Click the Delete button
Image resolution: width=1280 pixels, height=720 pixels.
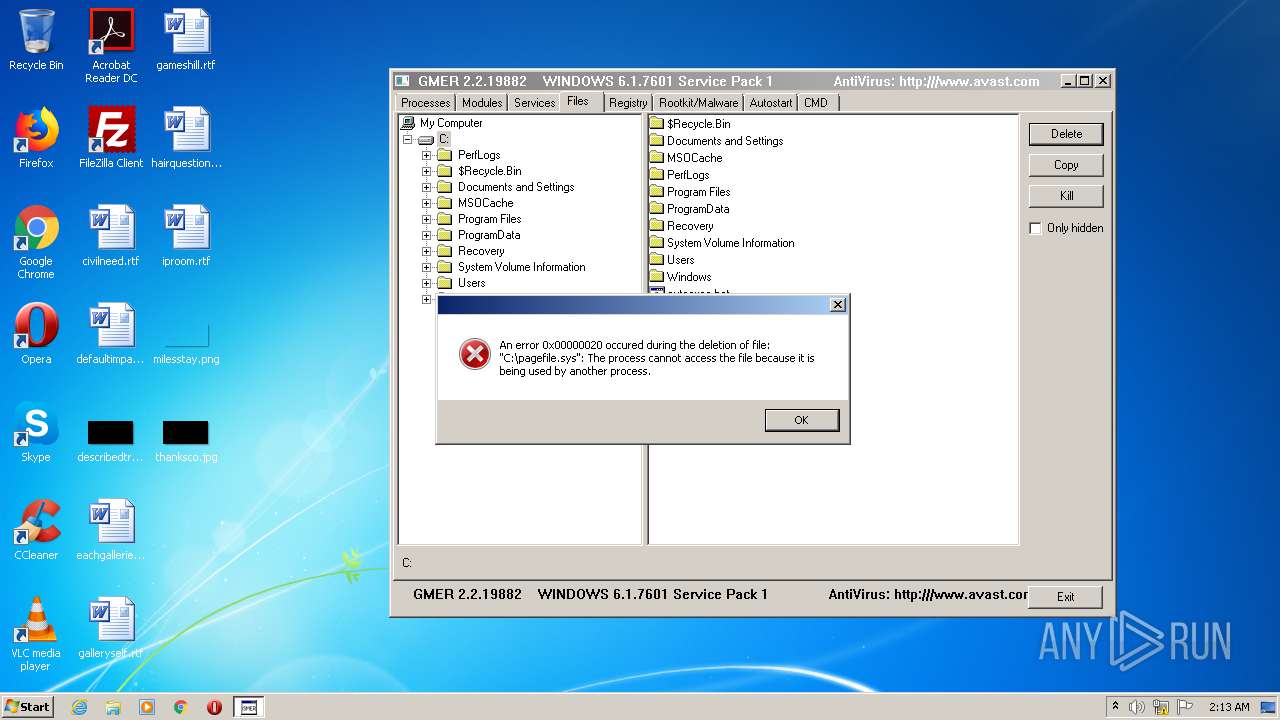(x=1066, y=134)
